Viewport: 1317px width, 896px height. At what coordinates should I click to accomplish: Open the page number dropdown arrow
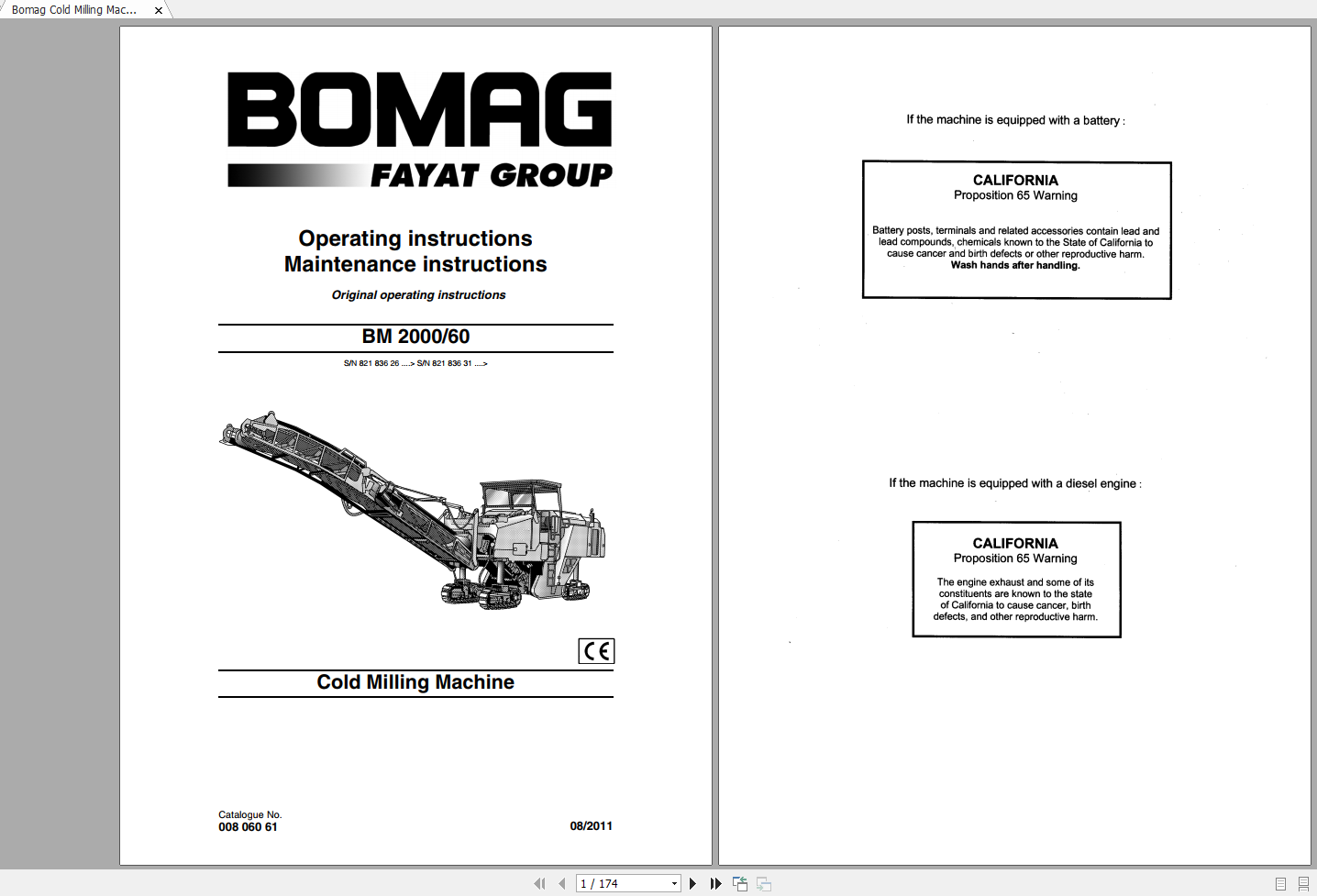click(674, 884)
